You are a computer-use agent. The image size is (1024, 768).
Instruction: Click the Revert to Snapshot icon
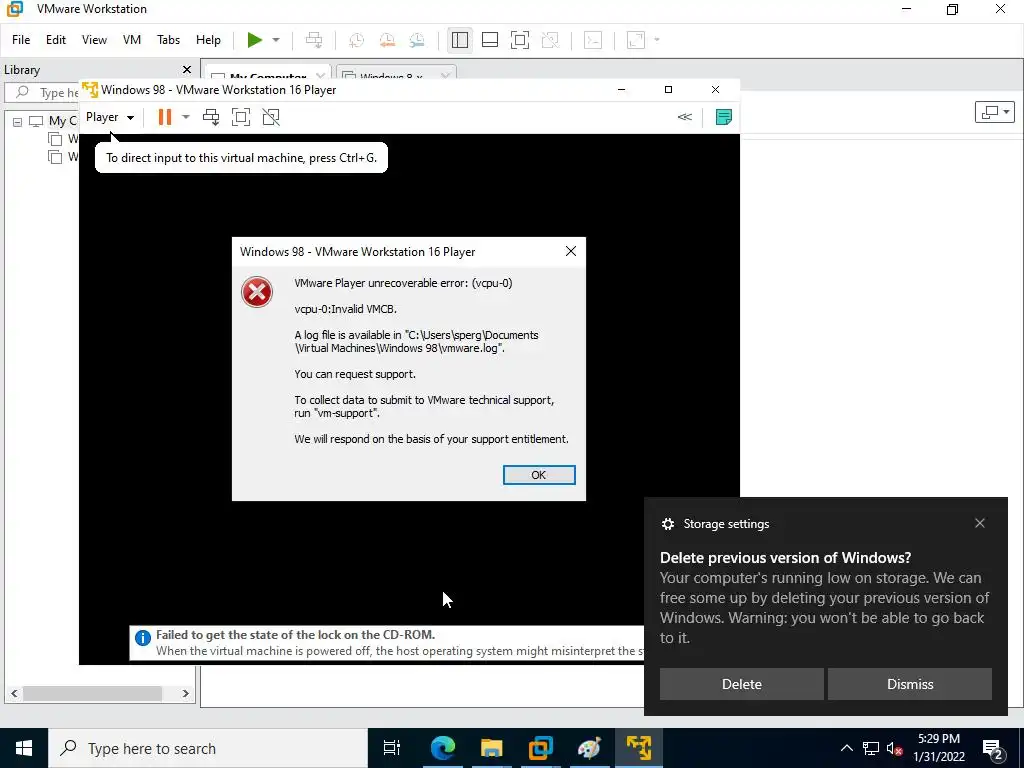[x=387, y=40]
